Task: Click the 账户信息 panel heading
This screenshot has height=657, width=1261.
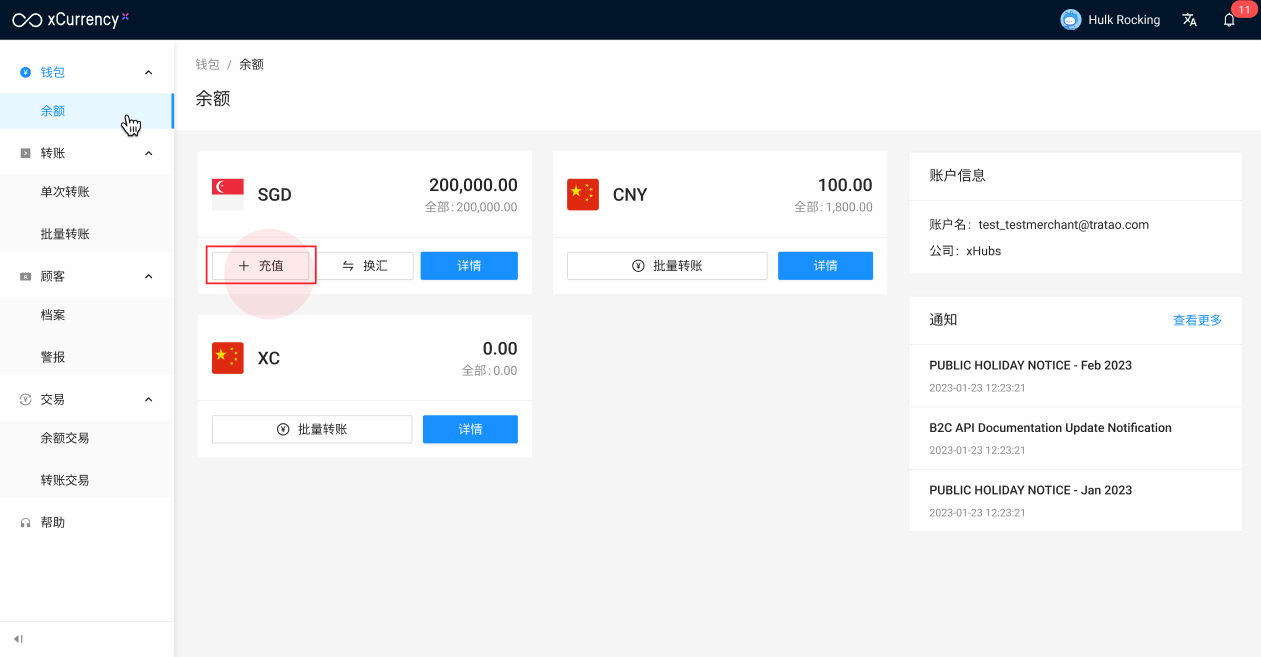Action: (957, 175)
